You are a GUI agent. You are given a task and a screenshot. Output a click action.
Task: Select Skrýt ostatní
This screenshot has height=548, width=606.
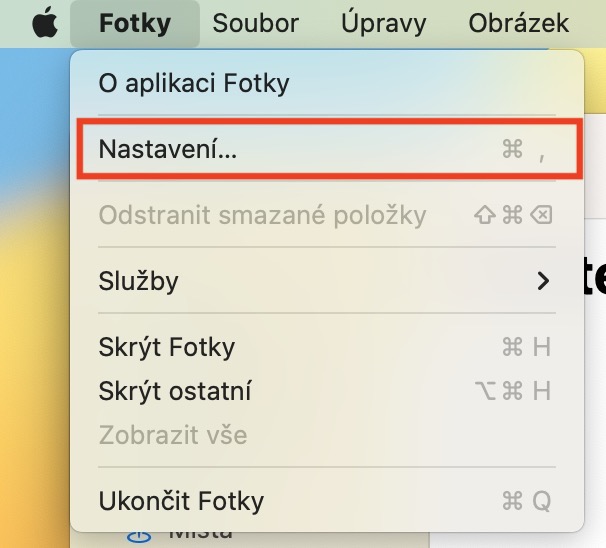tap(175, 391)
